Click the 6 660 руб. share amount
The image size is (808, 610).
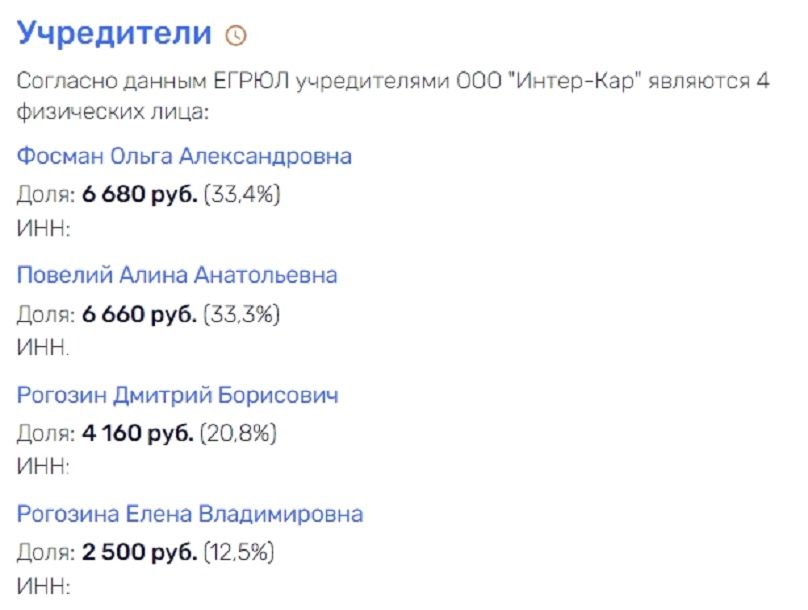pos(140,314)
